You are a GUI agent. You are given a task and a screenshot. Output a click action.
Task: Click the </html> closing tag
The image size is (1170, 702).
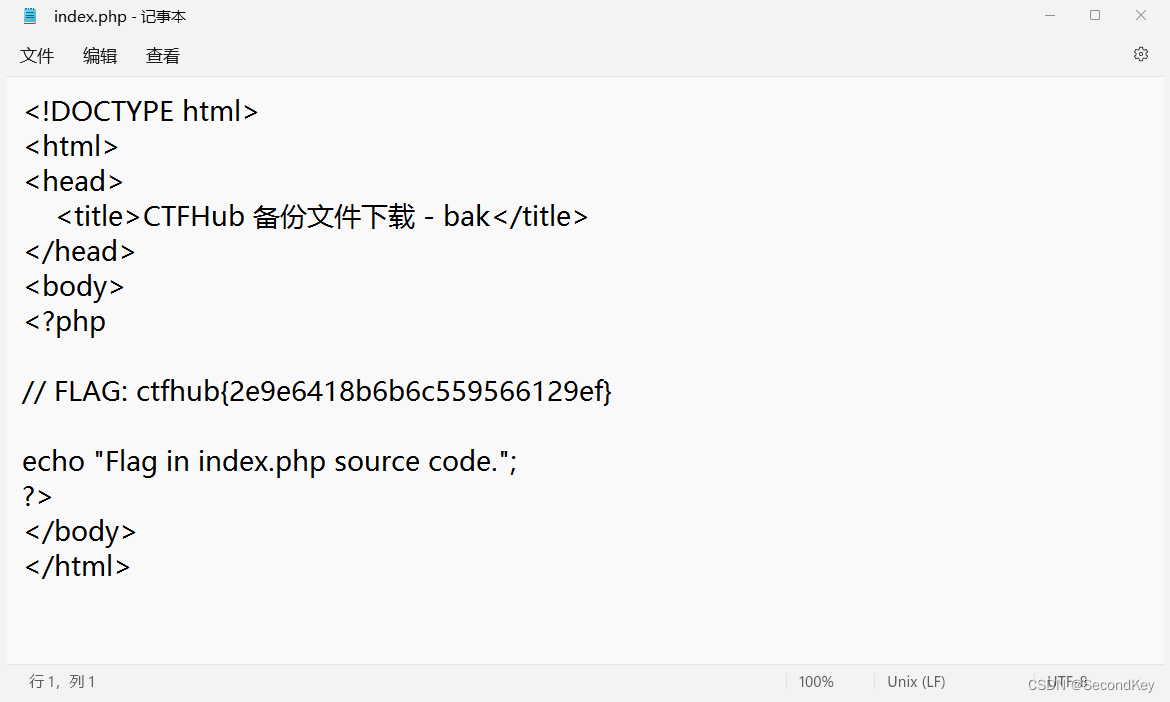coord(76,566)
